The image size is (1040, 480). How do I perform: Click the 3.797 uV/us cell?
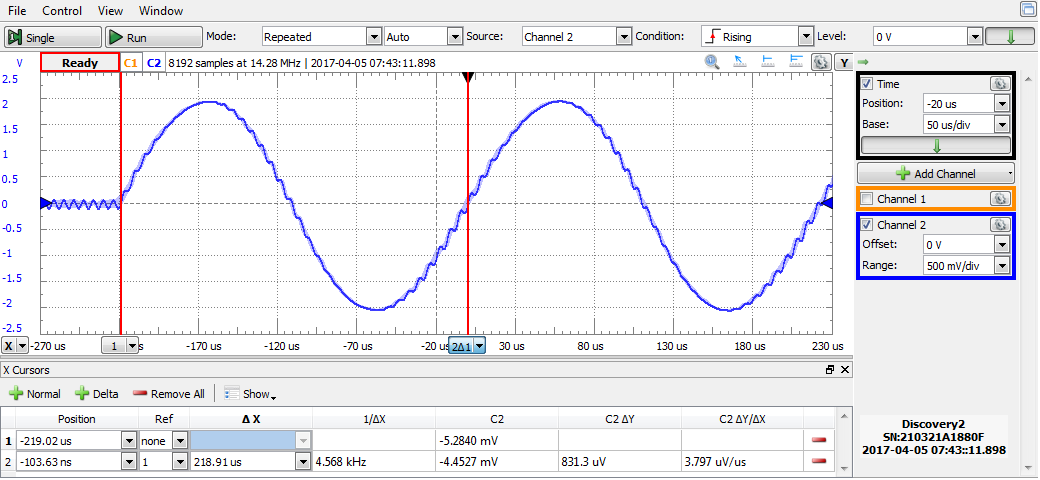(x=742, y=461)
